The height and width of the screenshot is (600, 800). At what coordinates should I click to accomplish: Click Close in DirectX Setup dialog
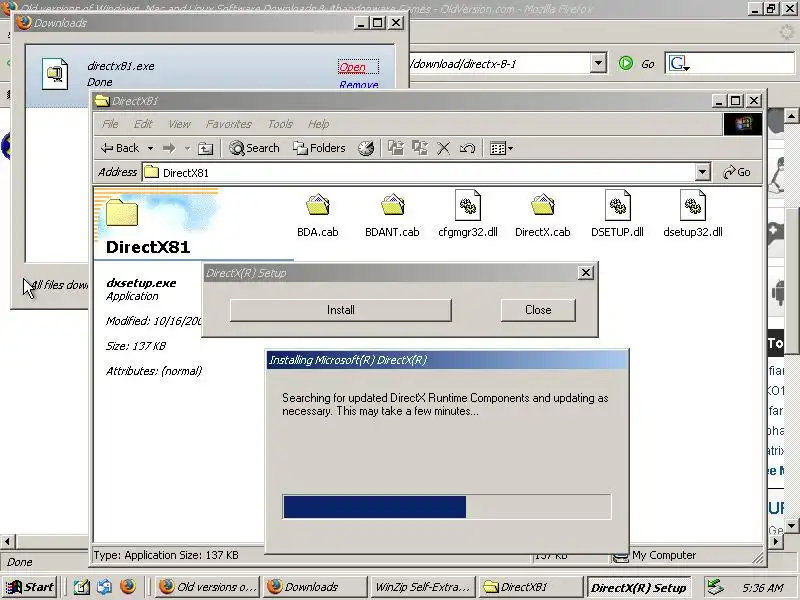(x=538, y=310)
